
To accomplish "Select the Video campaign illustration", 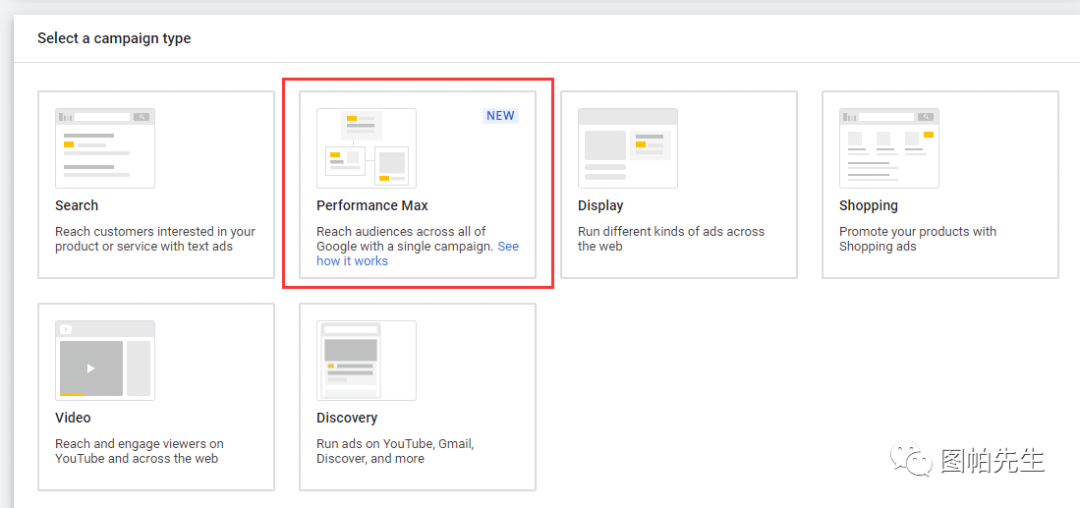I will click(x=105, y=360).
